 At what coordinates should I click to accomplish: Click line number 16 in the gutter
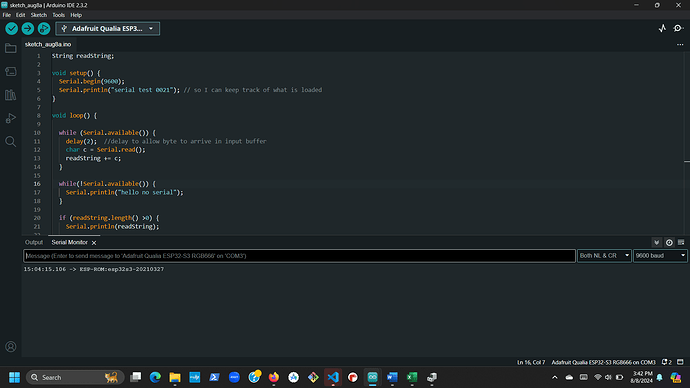37,184
